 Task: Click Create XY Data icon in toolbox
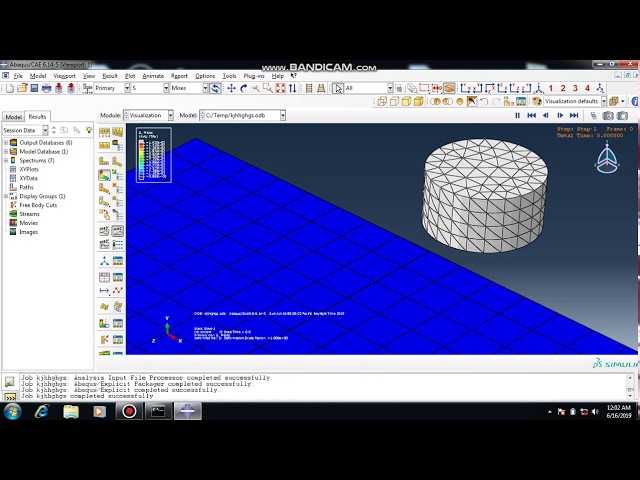104,278
